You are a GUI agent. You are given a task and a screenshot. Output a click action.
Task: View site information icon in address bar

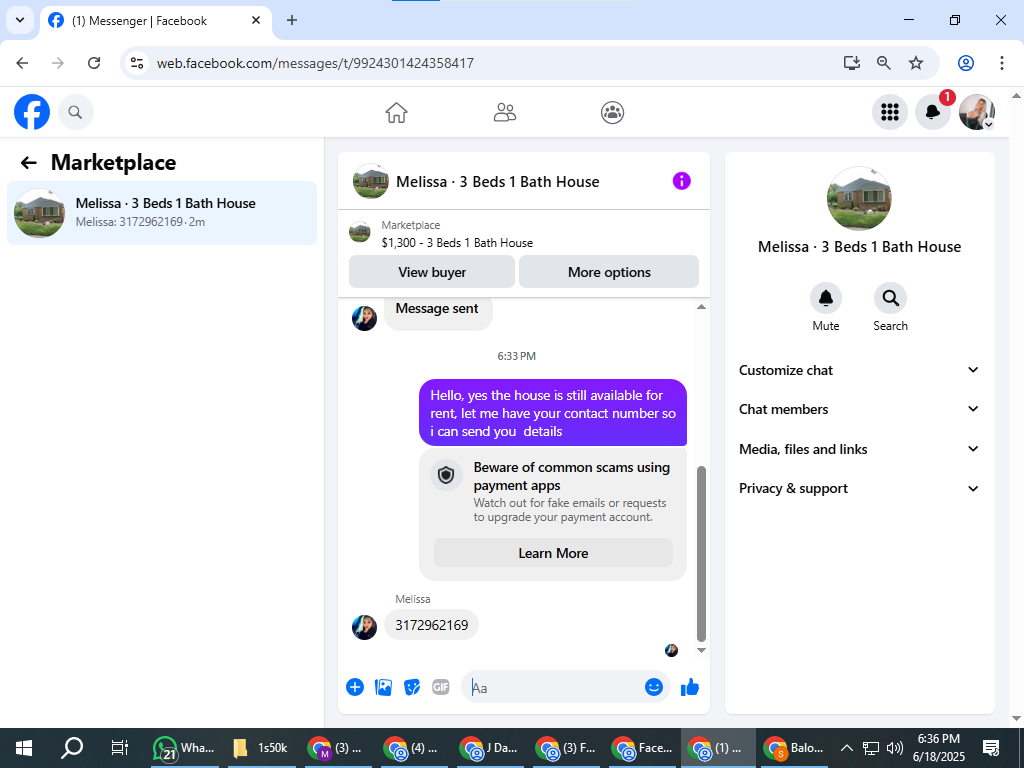[x=137, y=63]
